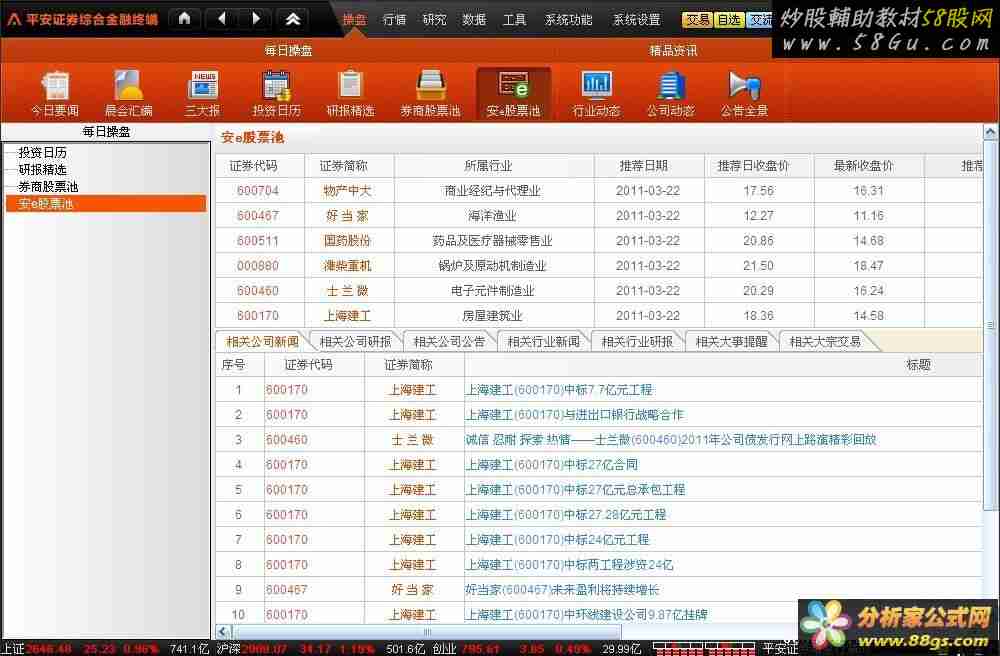Sort stock pool by 最新收盘价 column header
The image size is (1000, 656).
coord(864,166)
